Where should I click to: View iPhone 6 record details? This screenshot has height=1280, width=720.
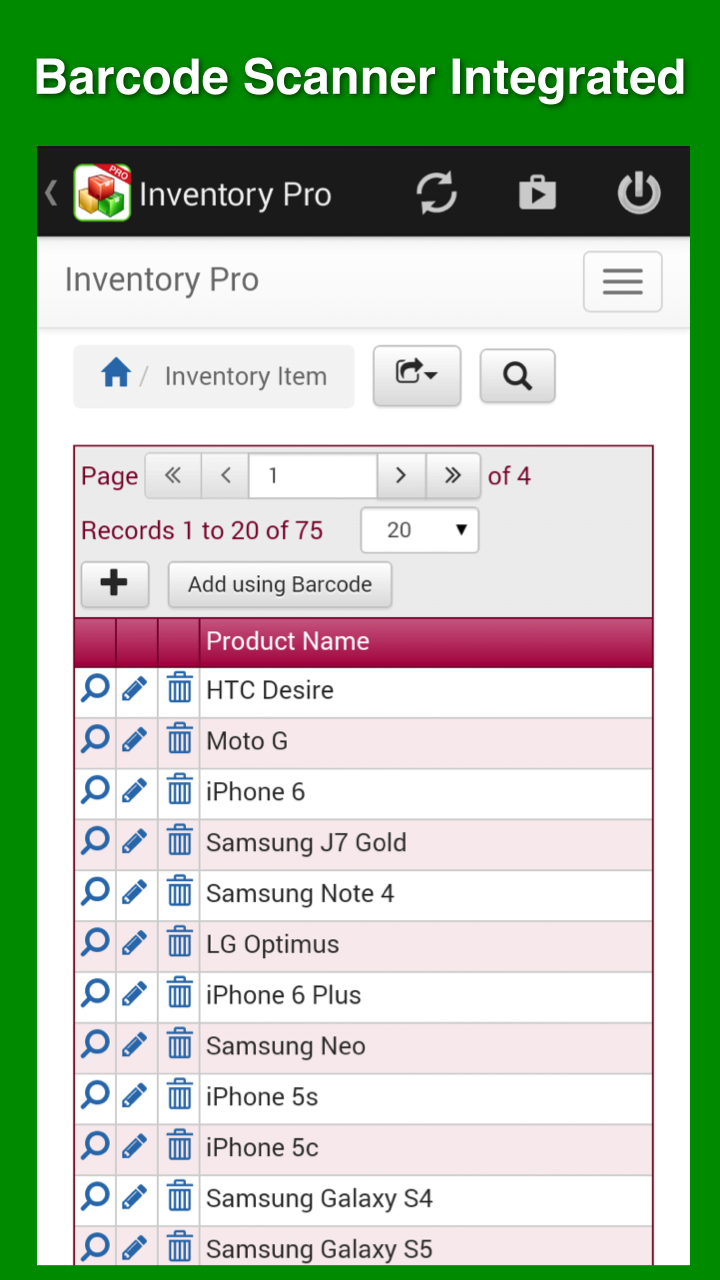pyautogui.click(x=95, y=791)
